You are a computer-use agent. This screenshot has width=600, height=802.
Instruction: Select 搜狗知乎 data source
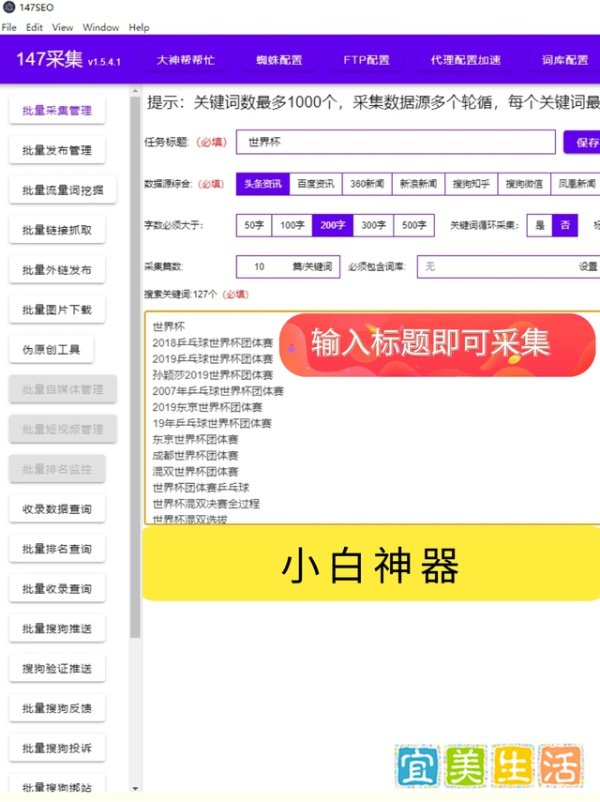(471, 184)
